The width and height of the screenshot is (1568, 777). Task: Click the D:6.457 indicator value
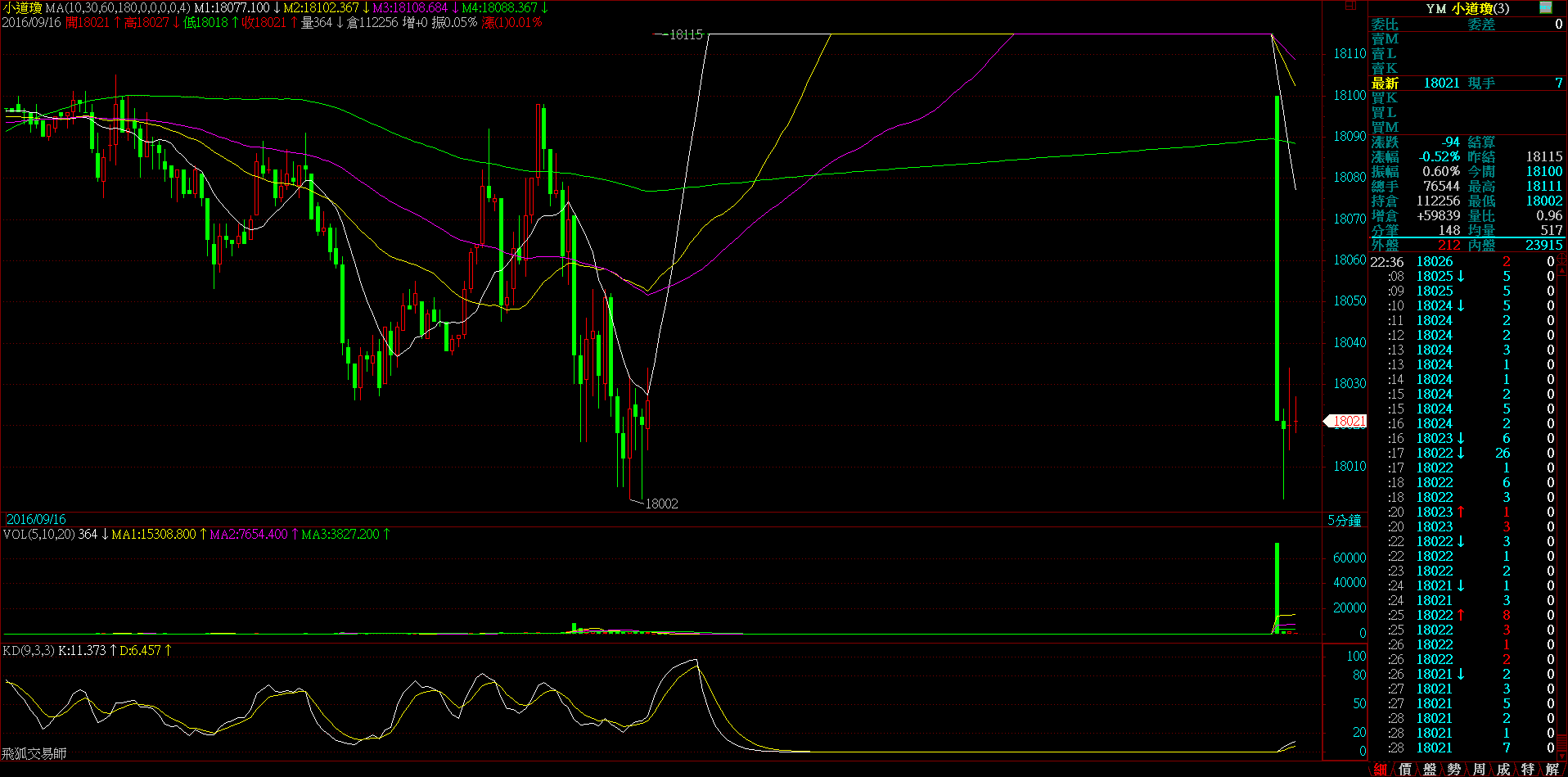141,650
